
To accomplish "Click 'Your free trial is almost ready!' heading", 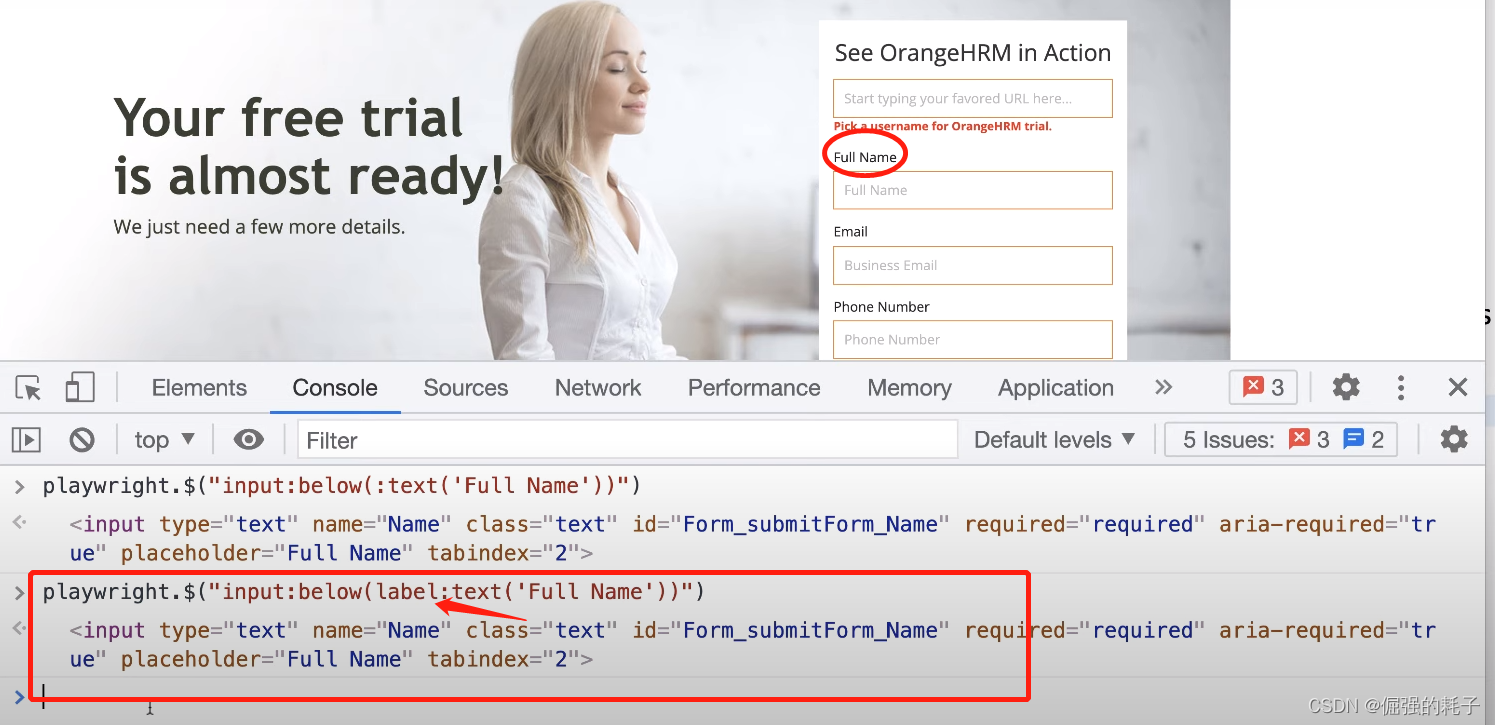I will pos(310,147).
